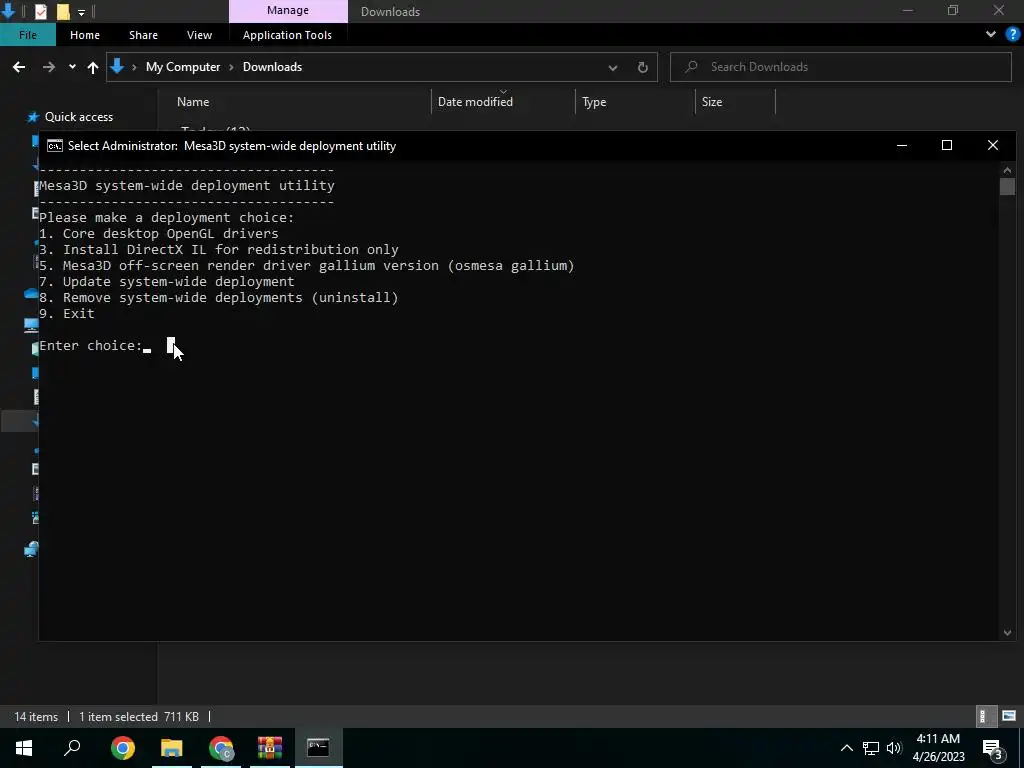Screen dimensions: 1024x768
Task: Click the console scroll up arrow
Action: (1007, 170)
